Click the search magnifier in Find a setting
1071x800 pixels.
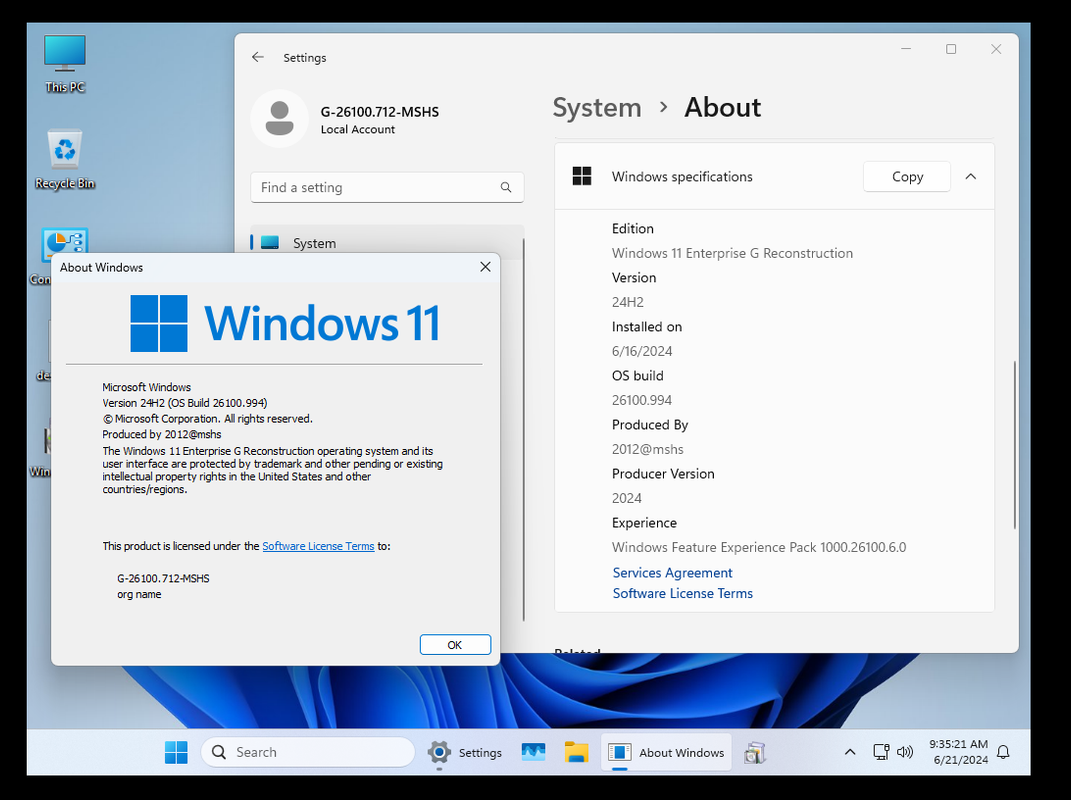pos(505,187)
